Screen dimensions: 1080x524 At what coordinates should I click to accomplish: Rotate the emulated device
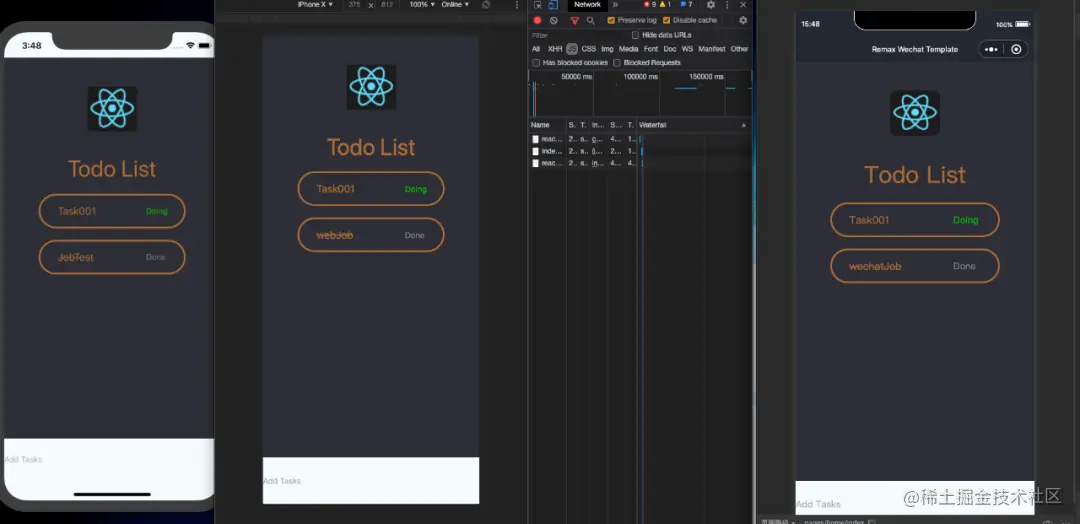[486, 5]
